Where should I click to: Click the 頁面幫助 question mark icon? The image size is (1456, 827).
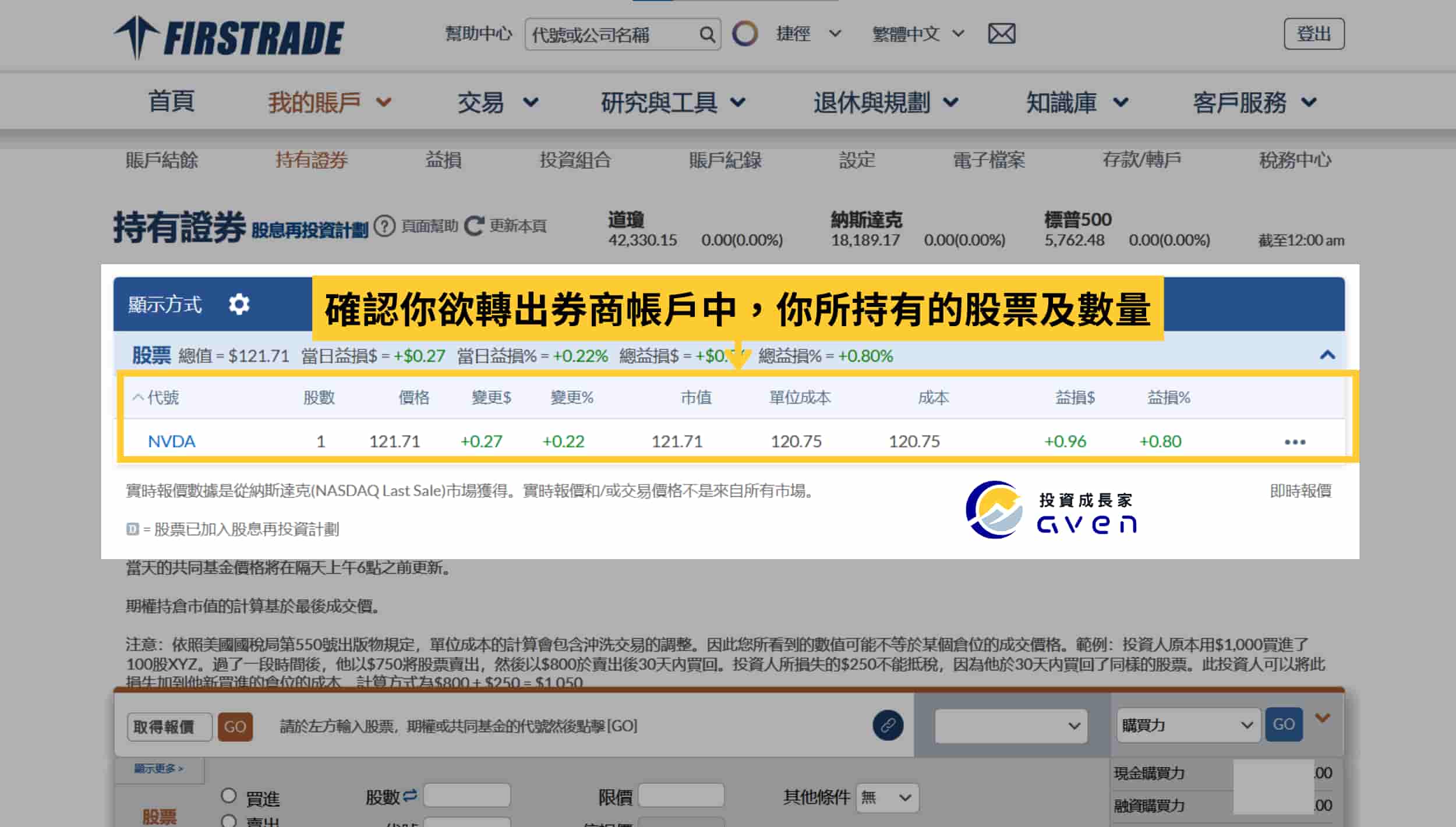tap(384, 225)
